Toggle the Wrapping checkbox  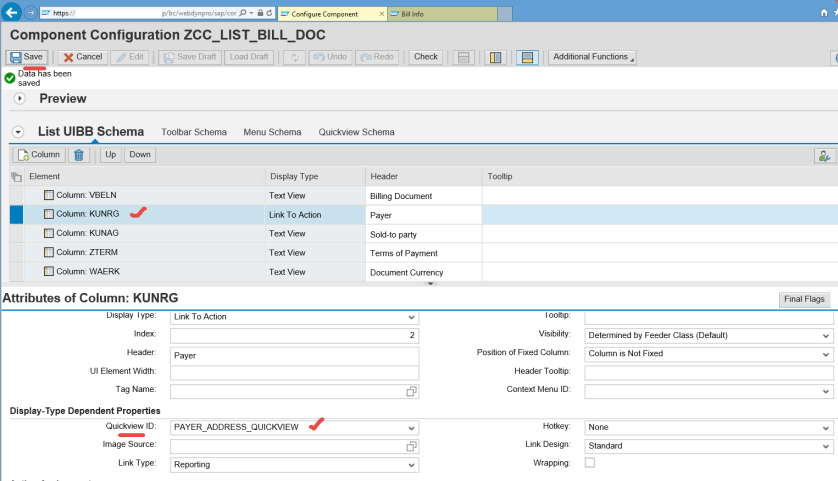click(x=590, y=463)
